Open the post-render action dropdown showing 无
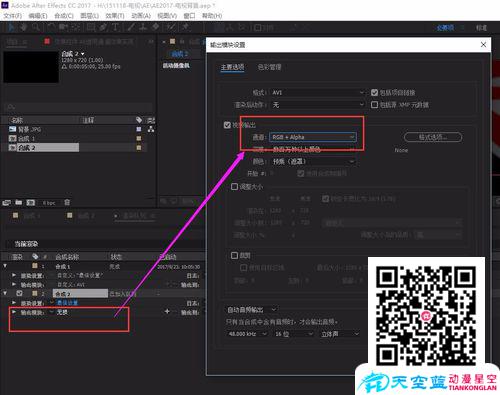 pos(317,105)
